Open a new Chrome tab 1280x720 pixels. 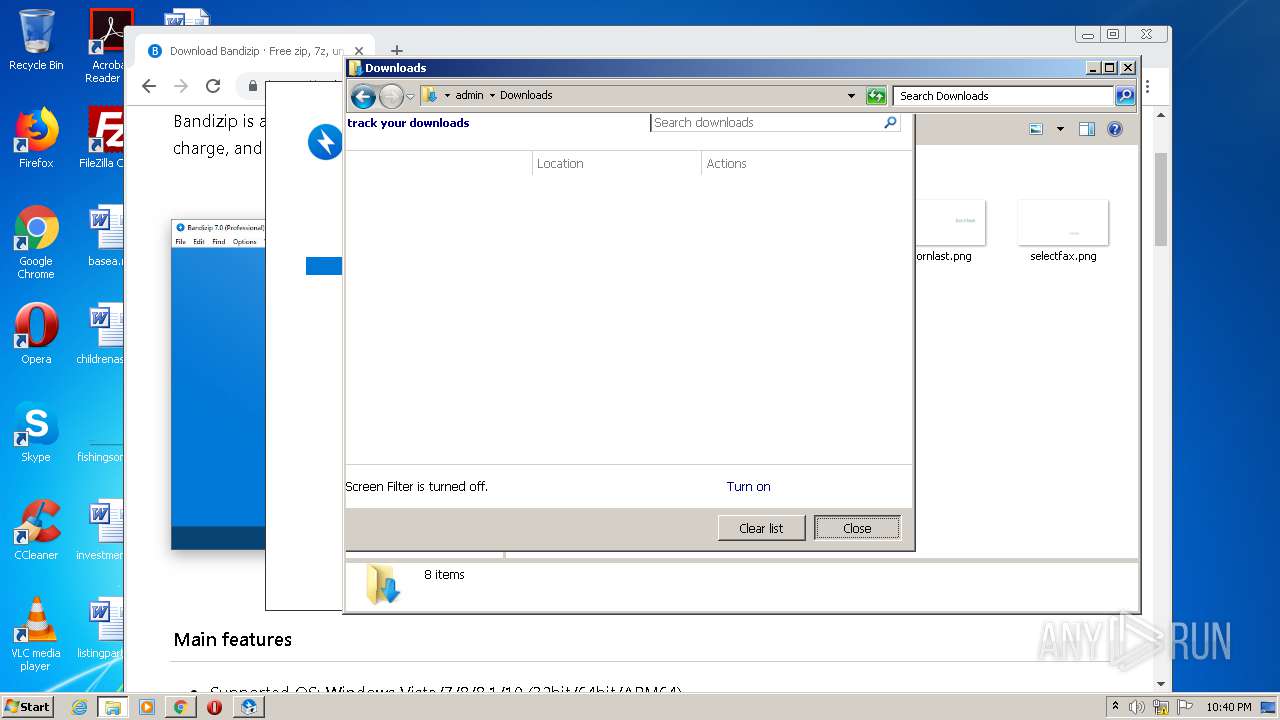point(397,51)
